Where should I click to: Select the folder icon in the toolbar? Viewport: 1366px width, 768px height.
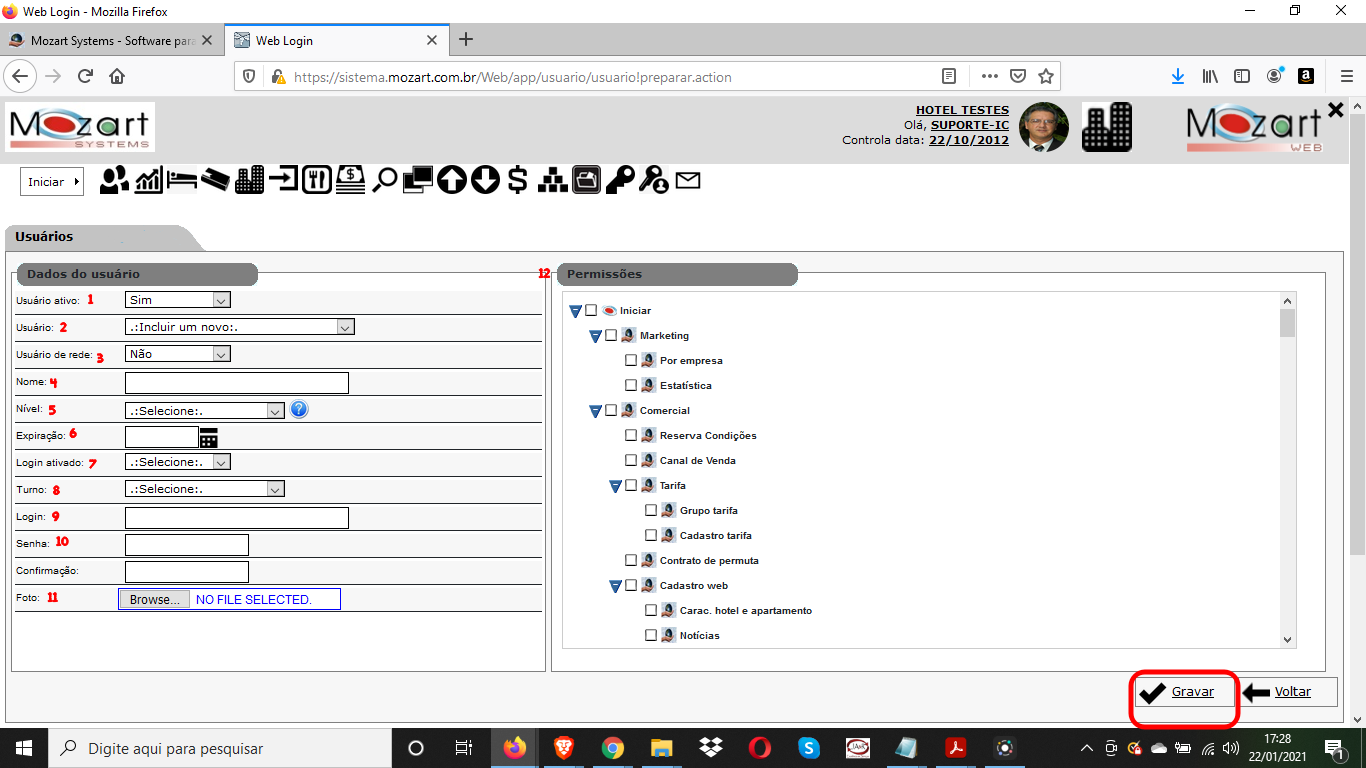pyautogui.click(x=586, y=180)
